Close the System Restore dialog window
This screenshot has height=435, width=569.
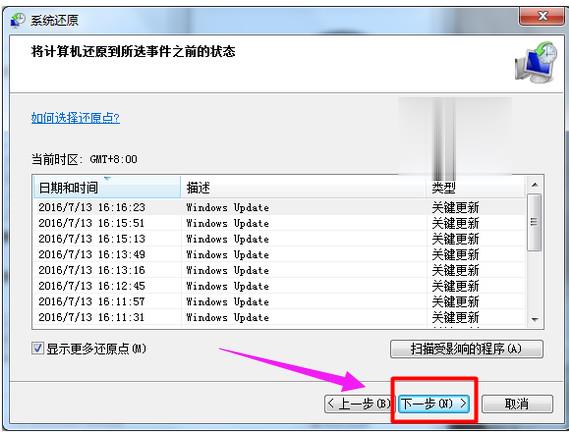click(541, 16)
